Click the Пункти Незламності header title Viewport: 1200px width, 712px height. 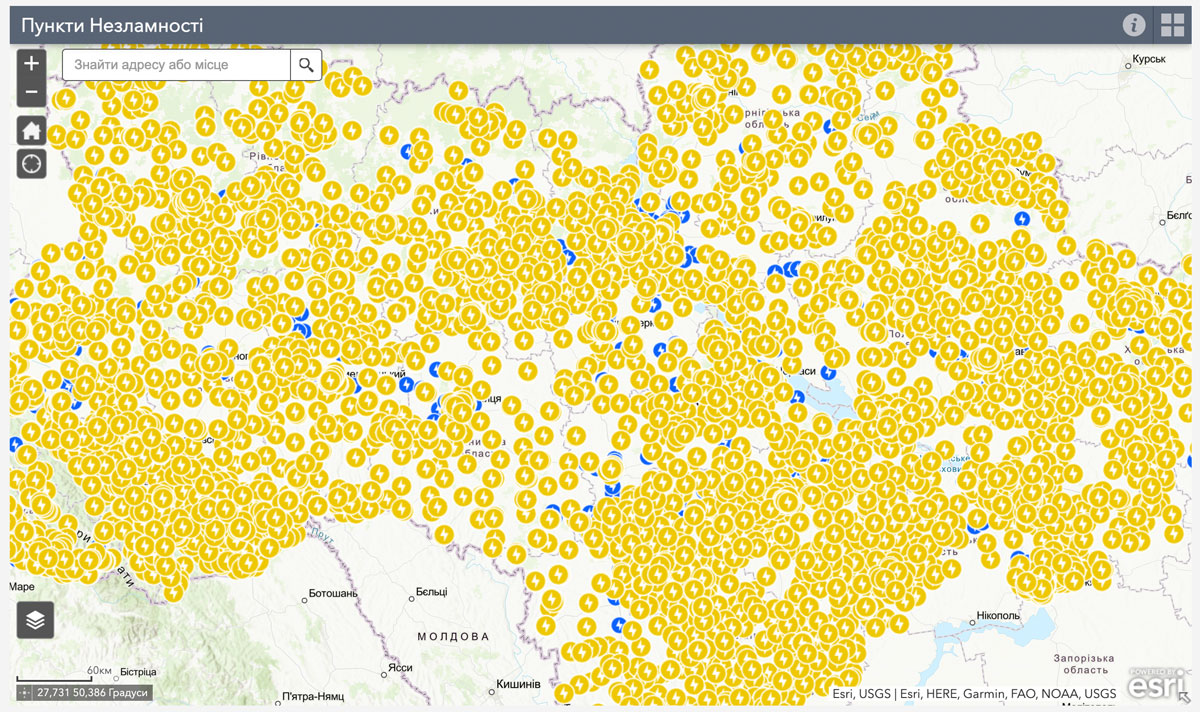click(110, 23)
